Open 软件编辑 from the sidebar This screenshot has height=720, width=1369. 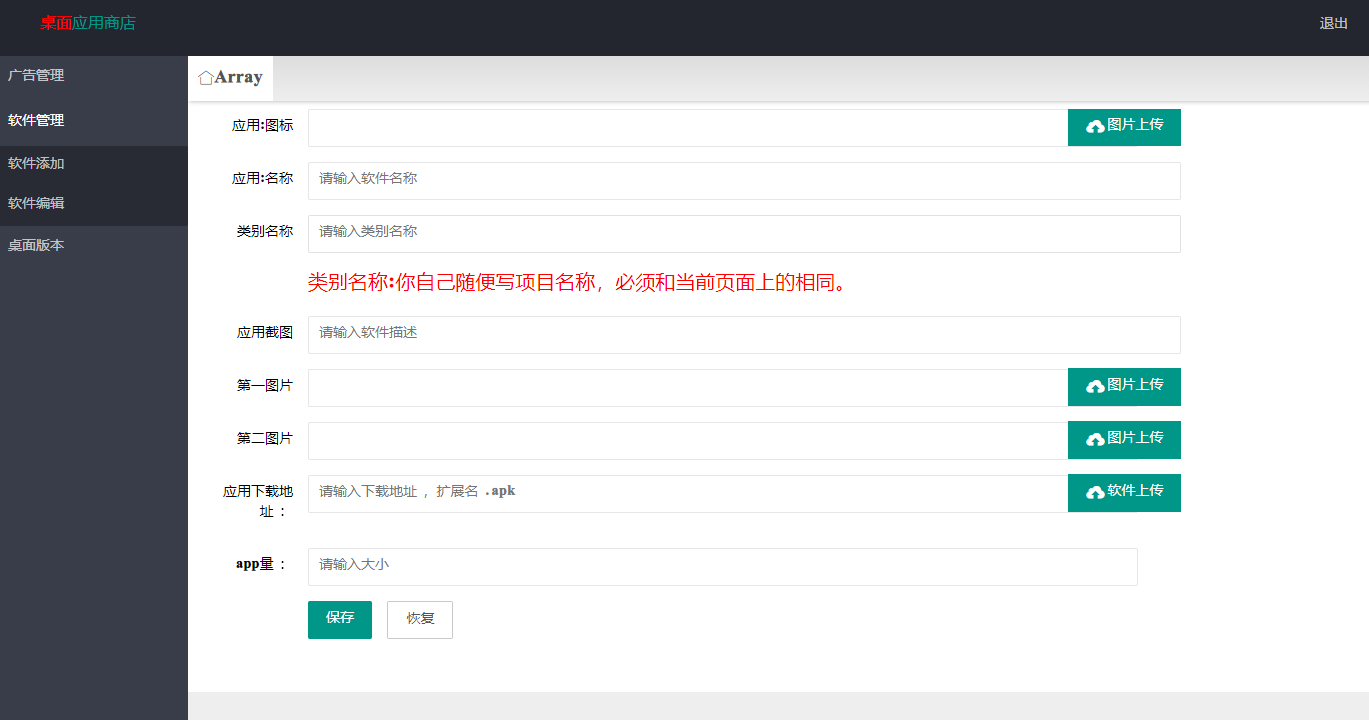(36, 203)
